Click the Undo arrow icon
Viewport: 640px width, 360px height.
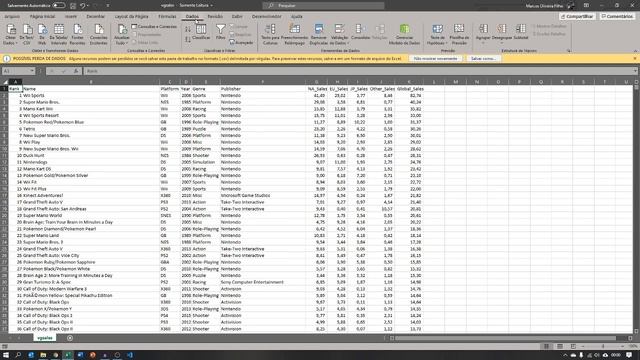(x=83, y=6)
